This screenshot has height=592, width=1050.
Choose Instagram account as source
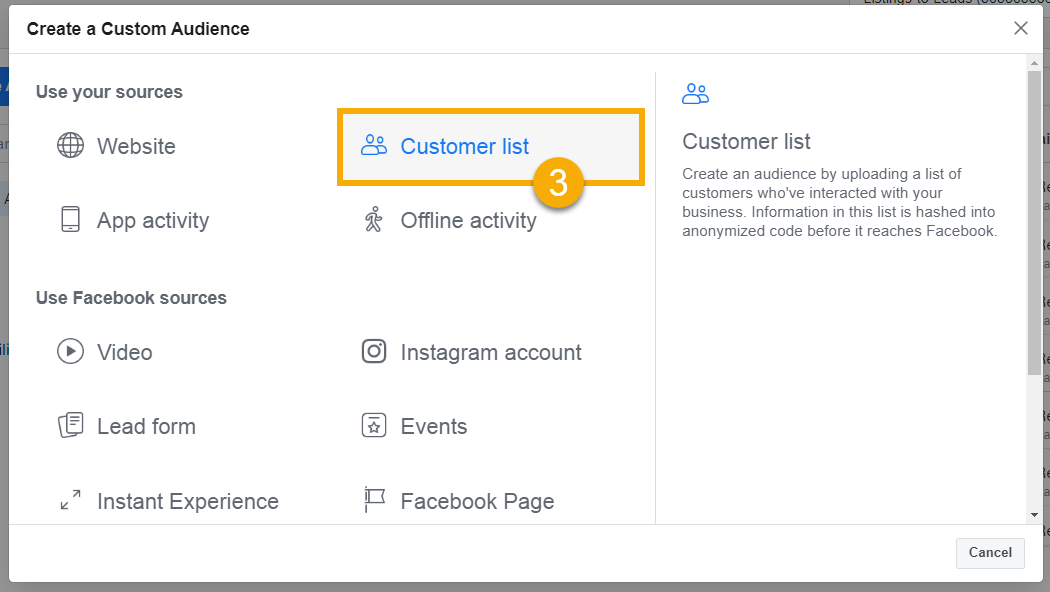(491, 352)
